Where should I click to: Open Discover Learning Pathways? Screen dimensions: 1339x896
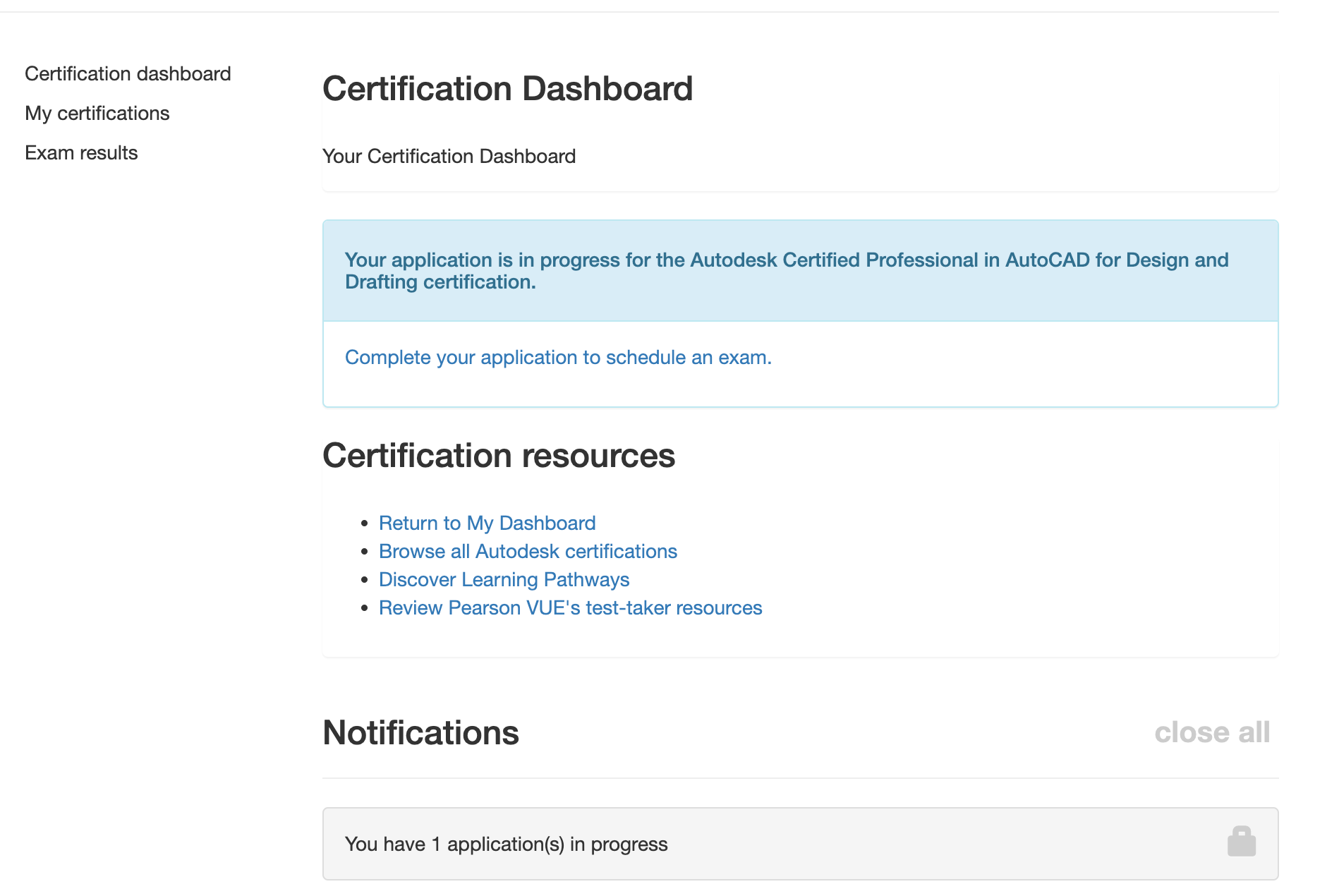tap(504, 579)
